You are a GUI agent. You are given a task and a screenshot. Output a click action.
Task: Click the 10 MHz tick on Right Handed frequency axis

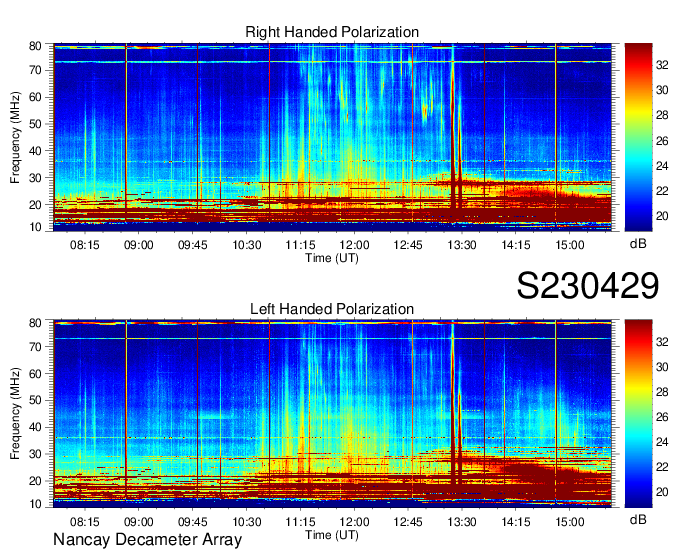35,227
